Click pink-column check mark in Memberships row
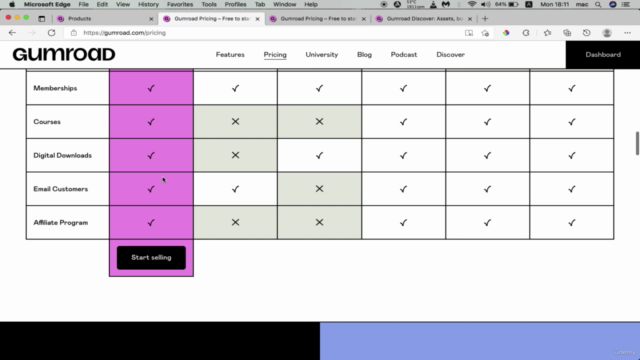Screen dimensions: 640x360 [x=151, y=88]
